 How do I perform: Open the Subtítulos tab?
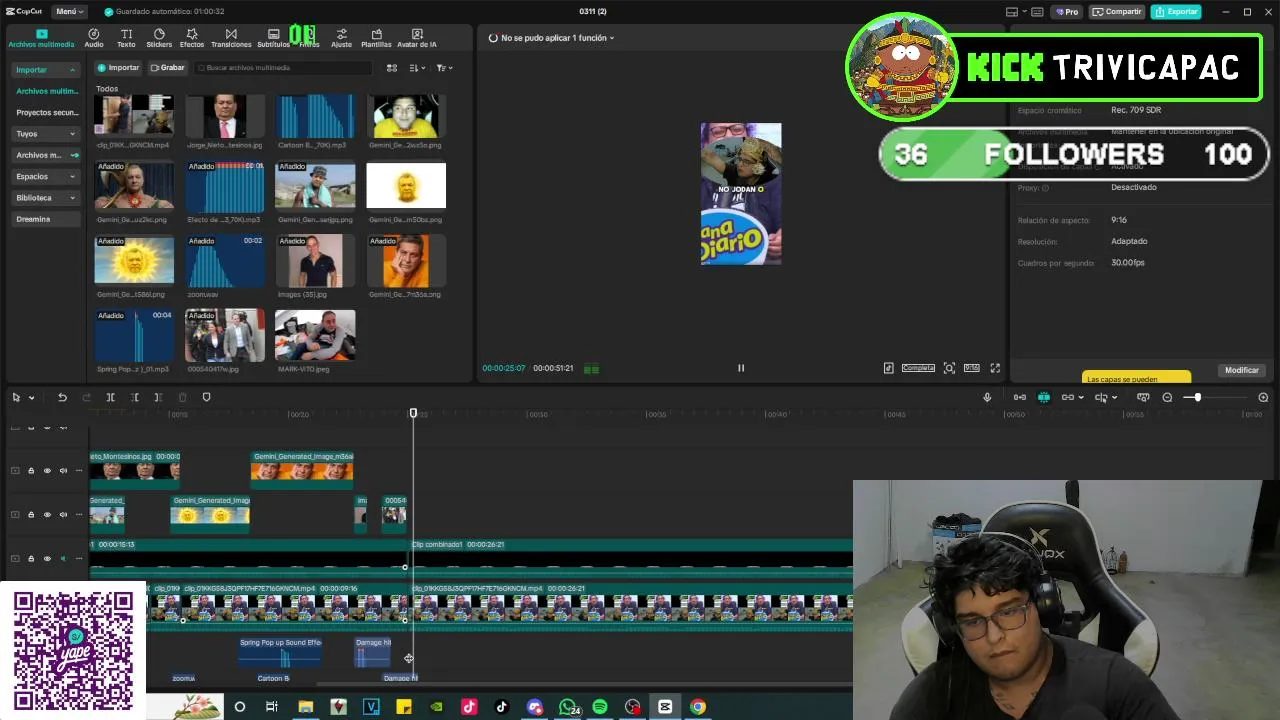pyautogui.click(x=273, y=38)
